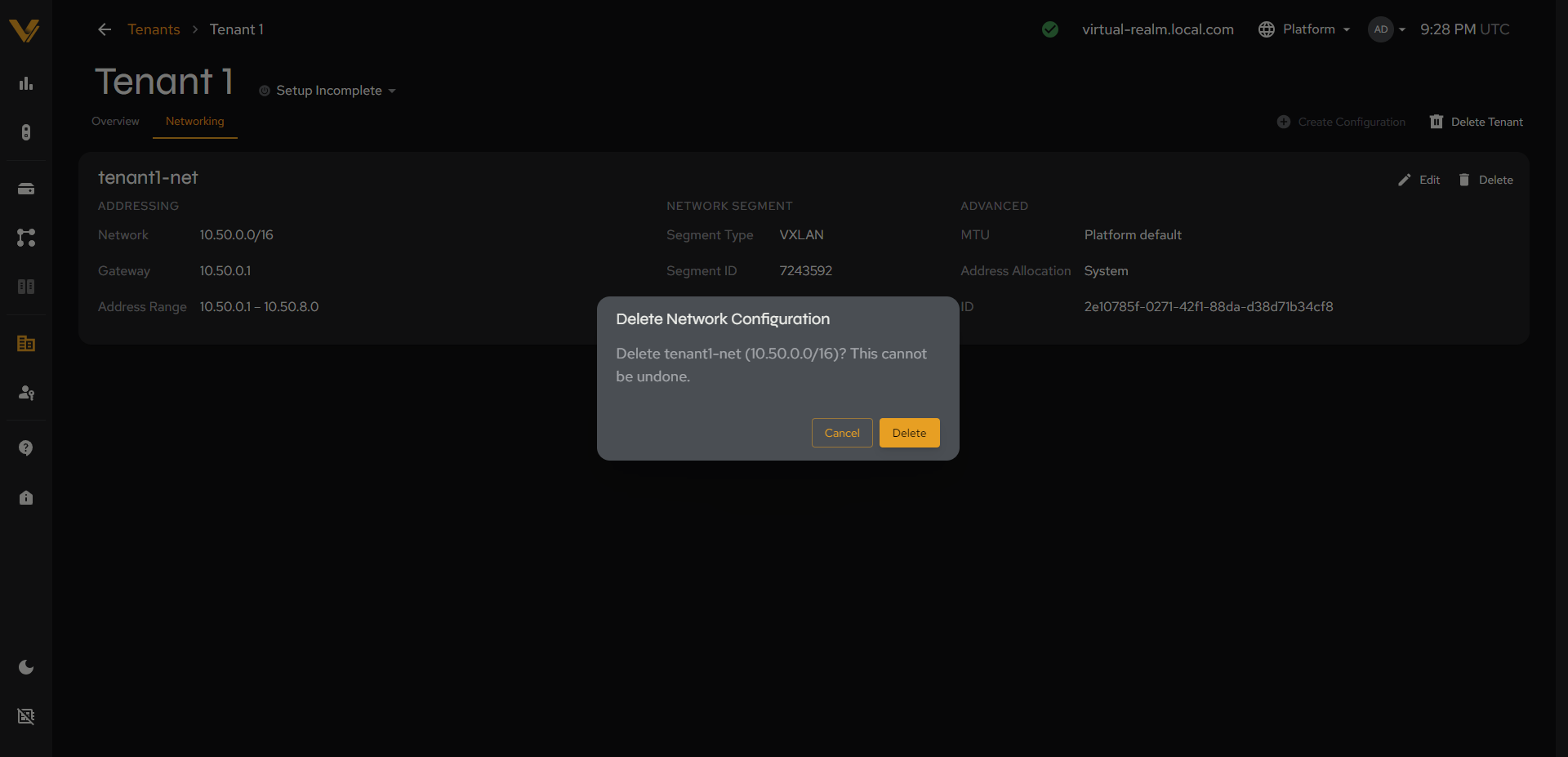Screen dimensions: 1568x757
Task: Select the Networking tab
Action: pyautogui.click(x=194, y=121)
